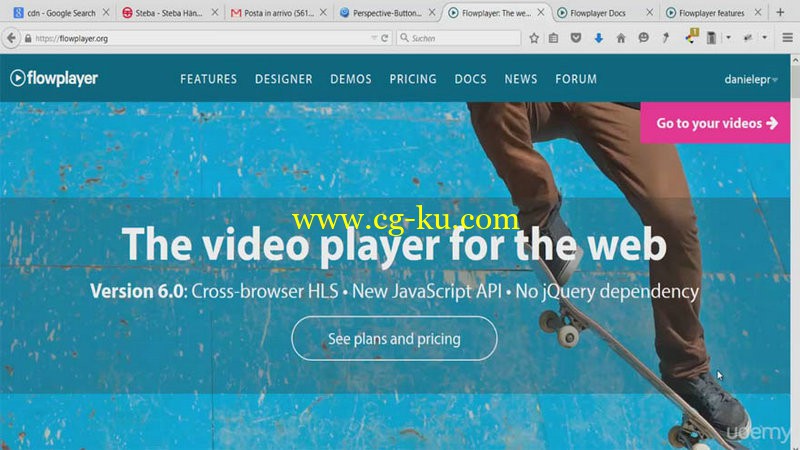The width and height of the screenshot is (800, 450).
Task: Click the Pocket save icon
Action: (x=576, y=38)
